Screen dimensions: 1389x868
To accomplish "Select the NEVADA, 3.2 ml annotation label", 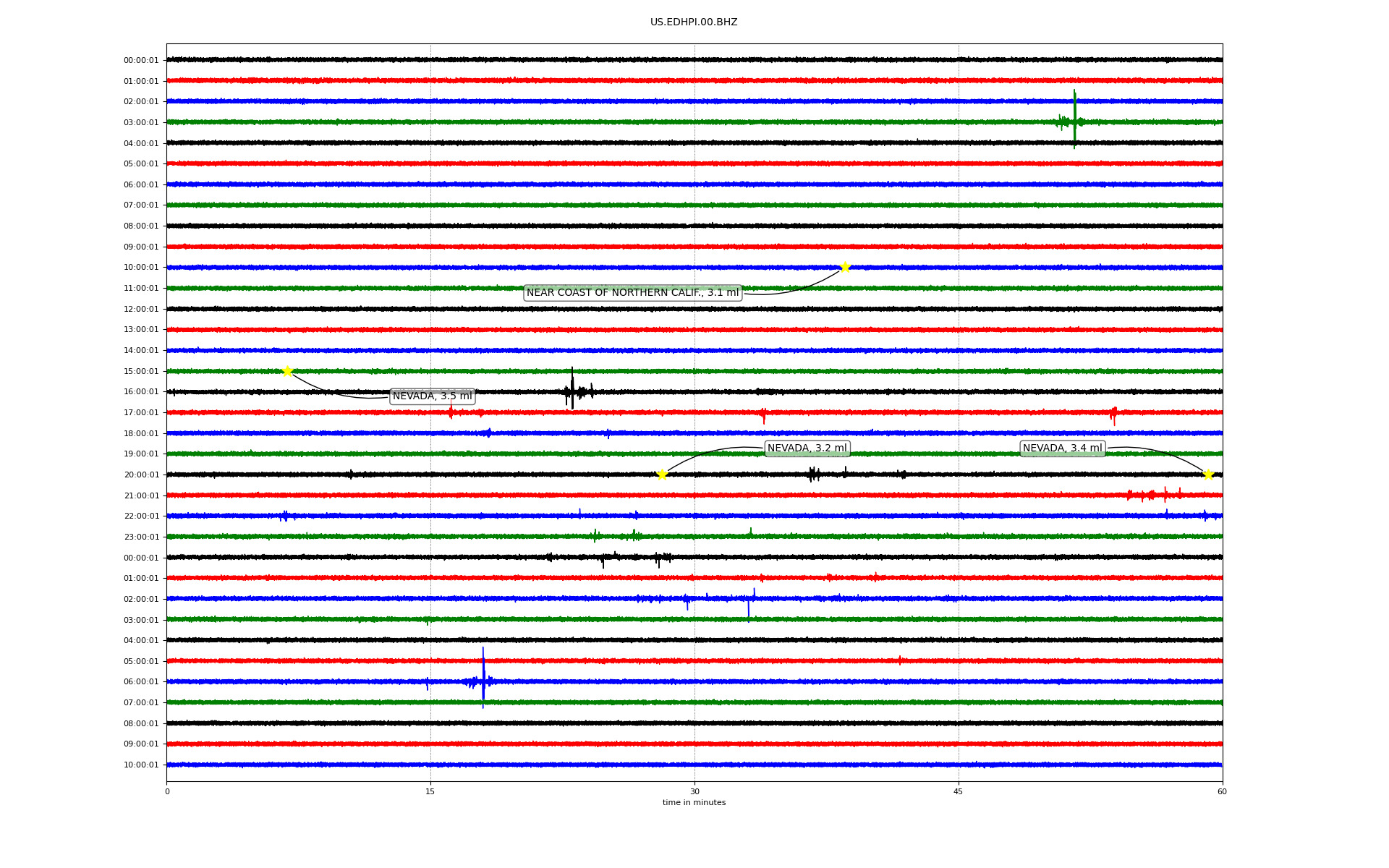I will 807,448.
